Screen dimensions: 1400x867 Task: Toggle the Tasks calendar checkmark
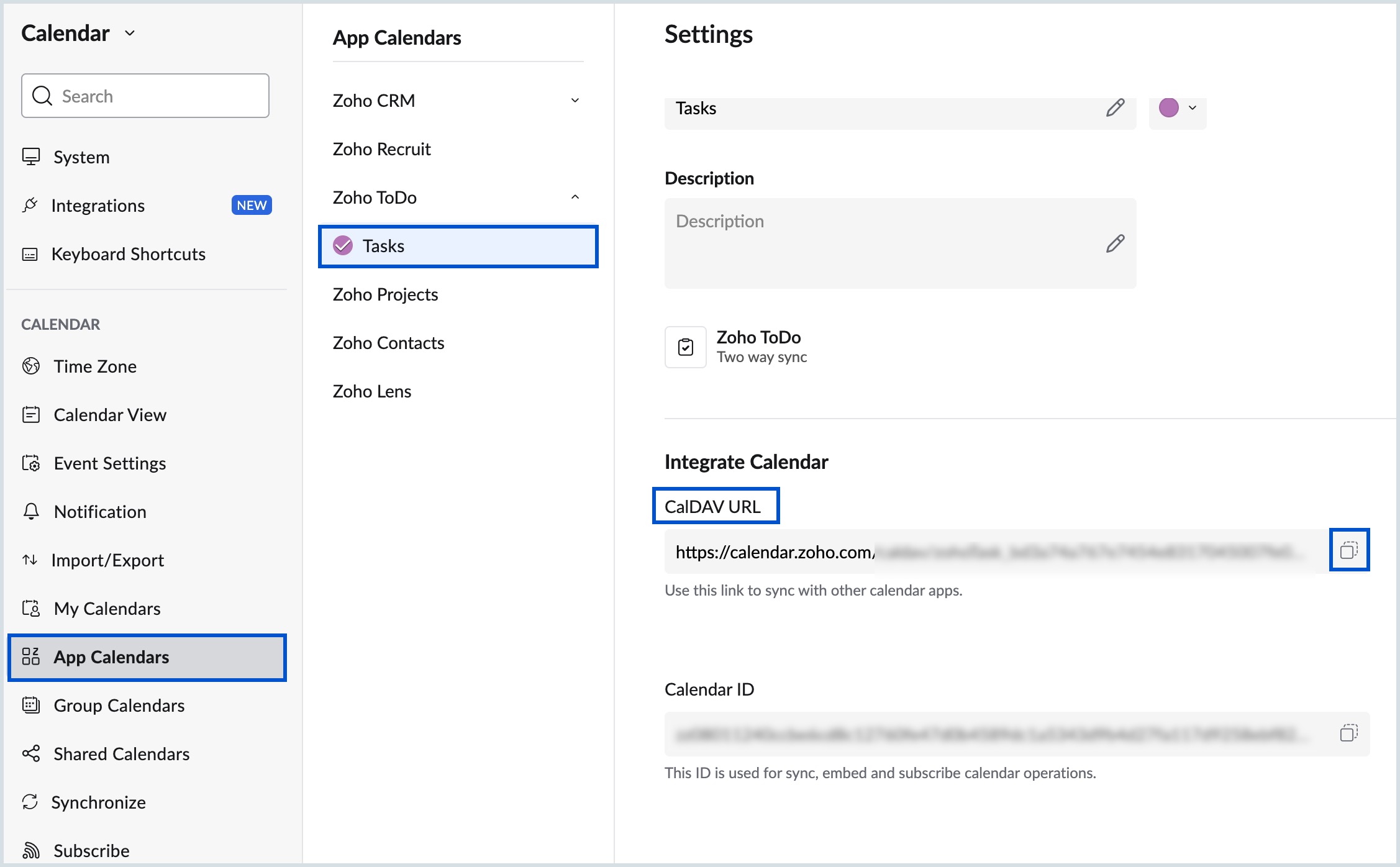[x=343, y=246]
